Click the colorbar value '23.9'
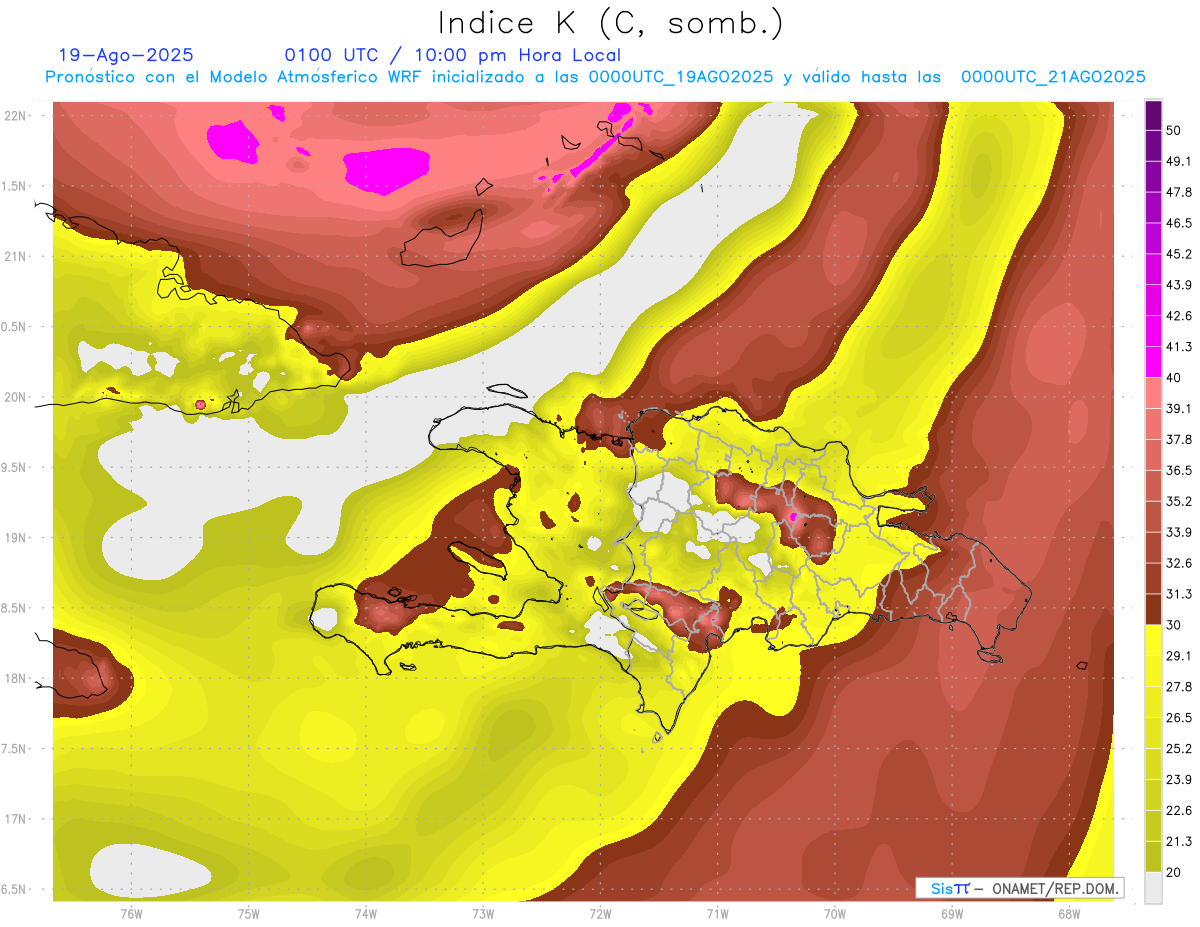The width and height of the screenshot is (1200, 927). click(1179, 780)
